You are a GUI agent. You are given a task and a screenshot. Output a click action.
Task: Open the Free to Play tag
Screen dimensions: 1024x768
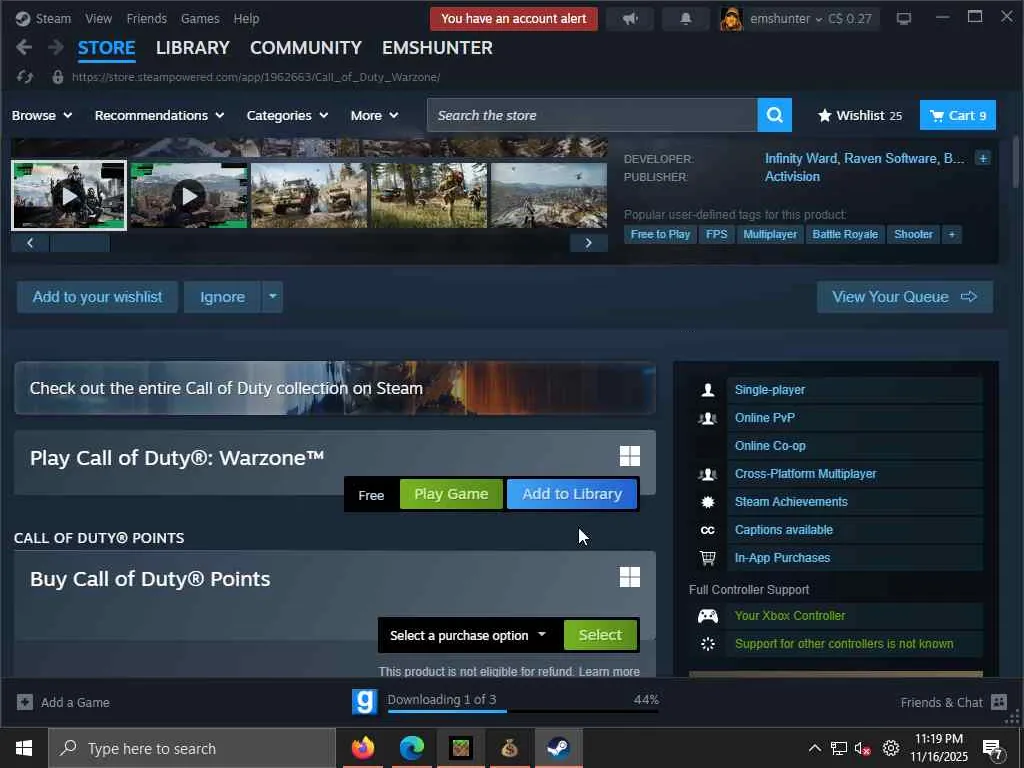[660, 234]
